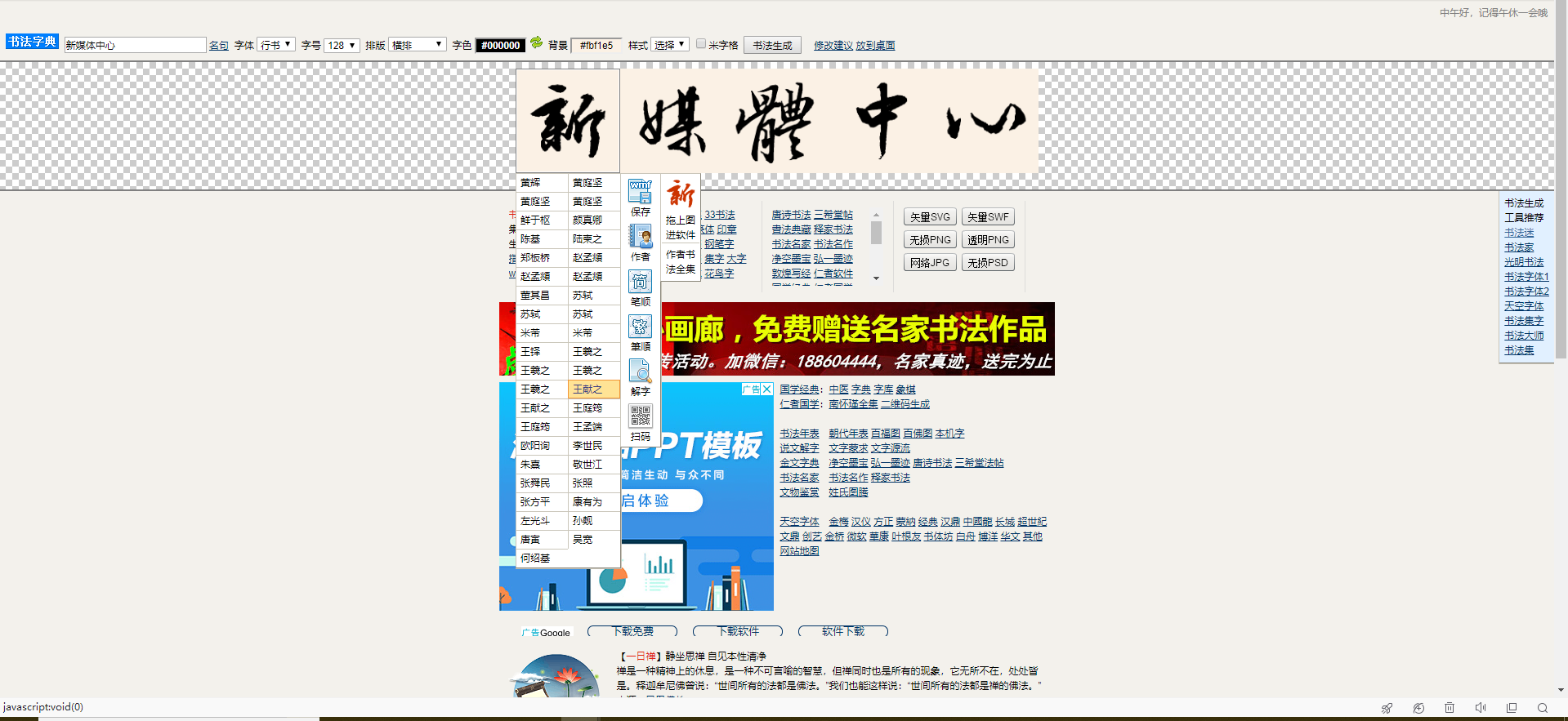Open the 字体 font dropdown showing 行书

coord(276,45)
